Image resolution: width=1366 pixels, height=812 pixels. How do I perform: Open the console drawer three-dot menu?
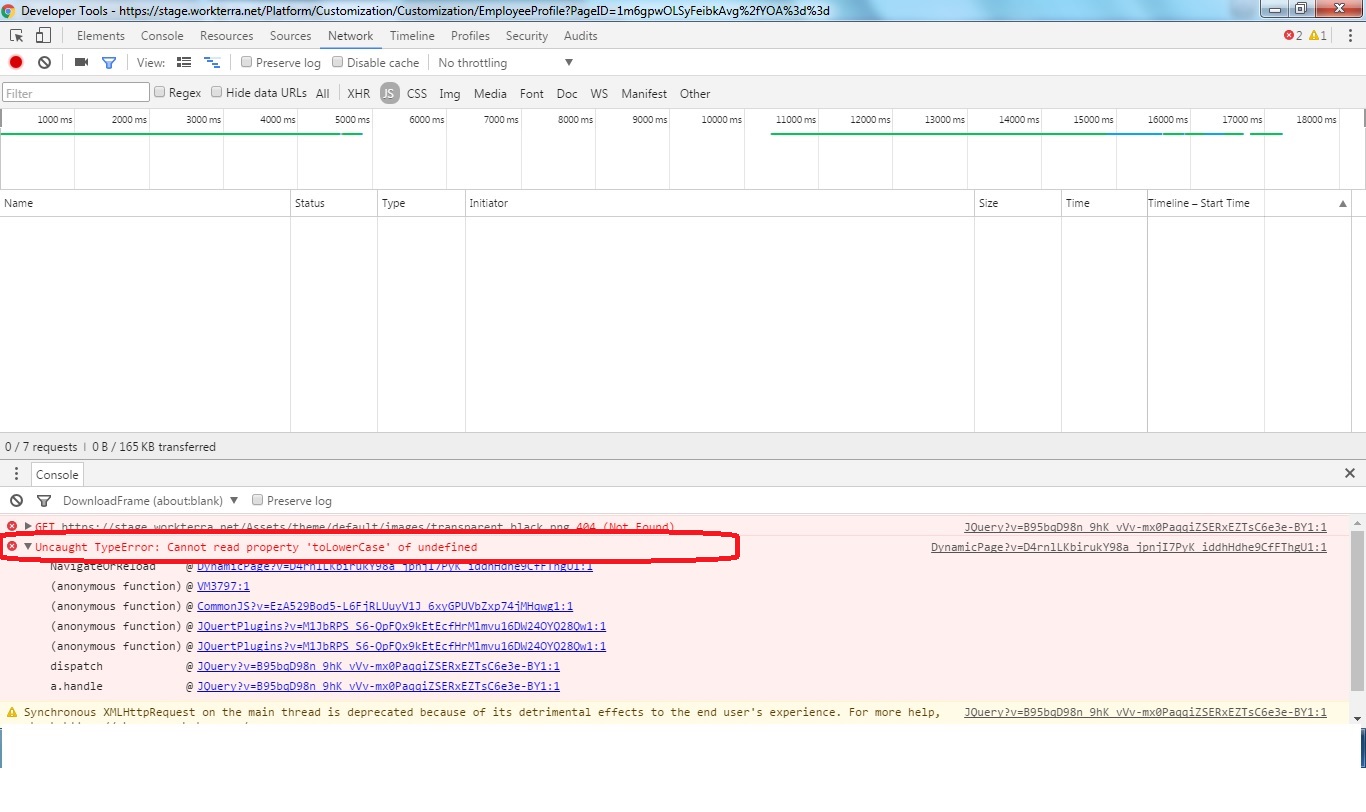pyautogui.click(x=16, y=474)
